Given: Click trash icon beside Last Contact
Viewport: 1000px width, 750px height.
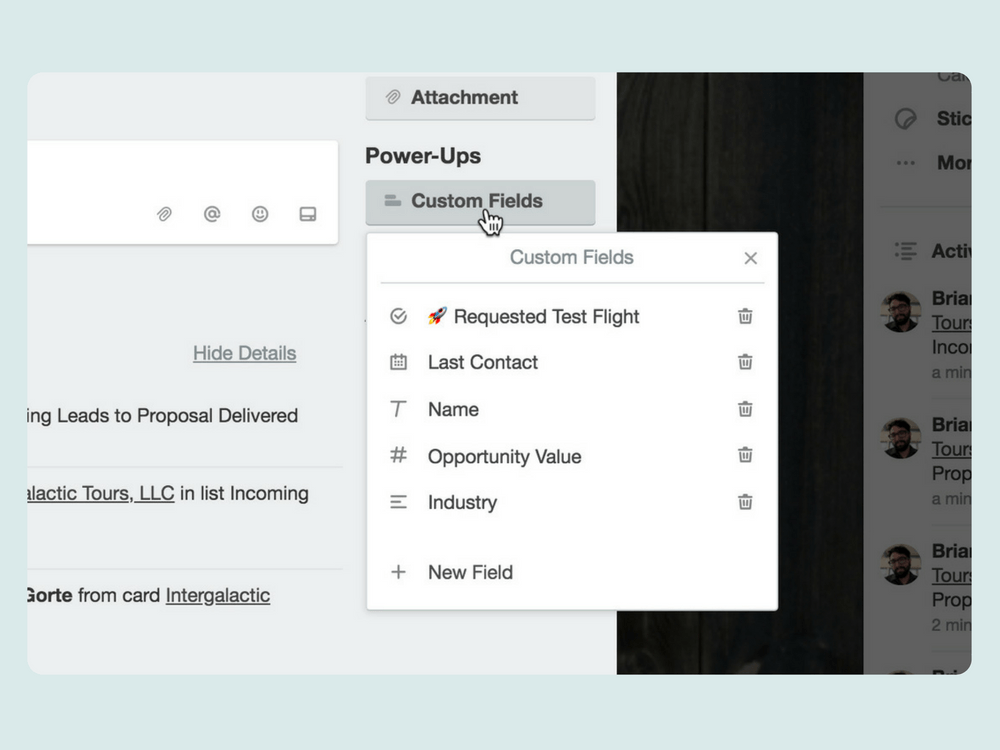Looking at the screenshot, I should click(745, 362).
